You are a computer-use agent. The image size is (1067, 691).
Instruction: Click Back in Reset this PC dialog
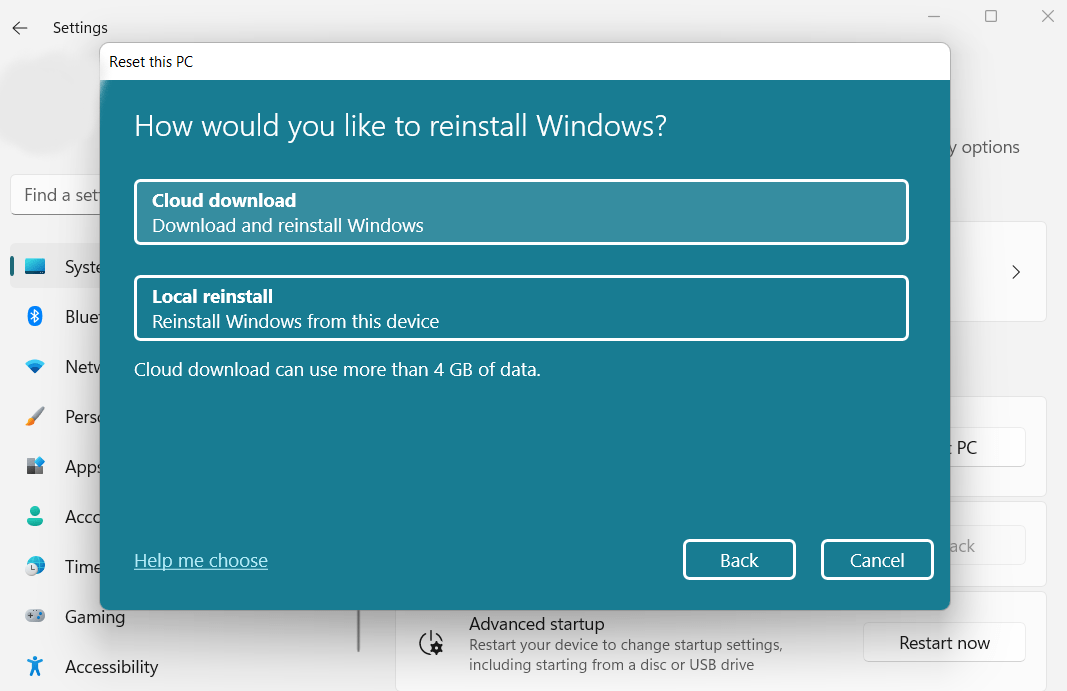click(739, 560)
